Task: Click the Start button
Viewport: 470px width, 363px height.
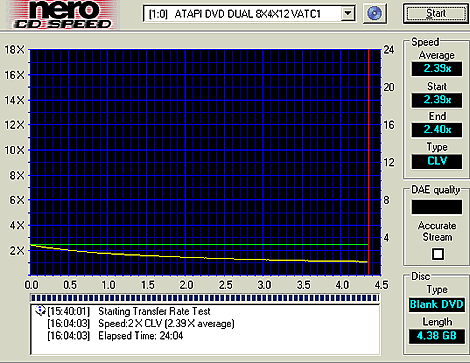Action: click(x=436, y=14)
